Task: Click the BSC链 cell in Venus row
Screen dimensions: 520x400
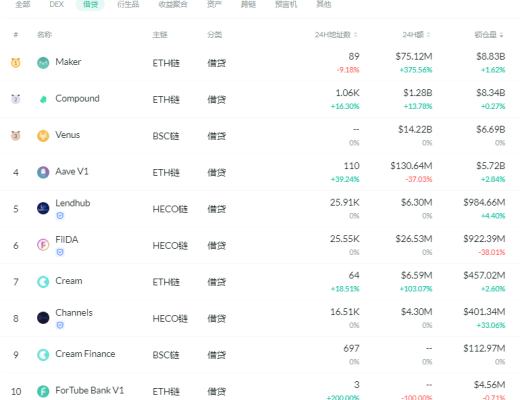Action: click(166, 136)
